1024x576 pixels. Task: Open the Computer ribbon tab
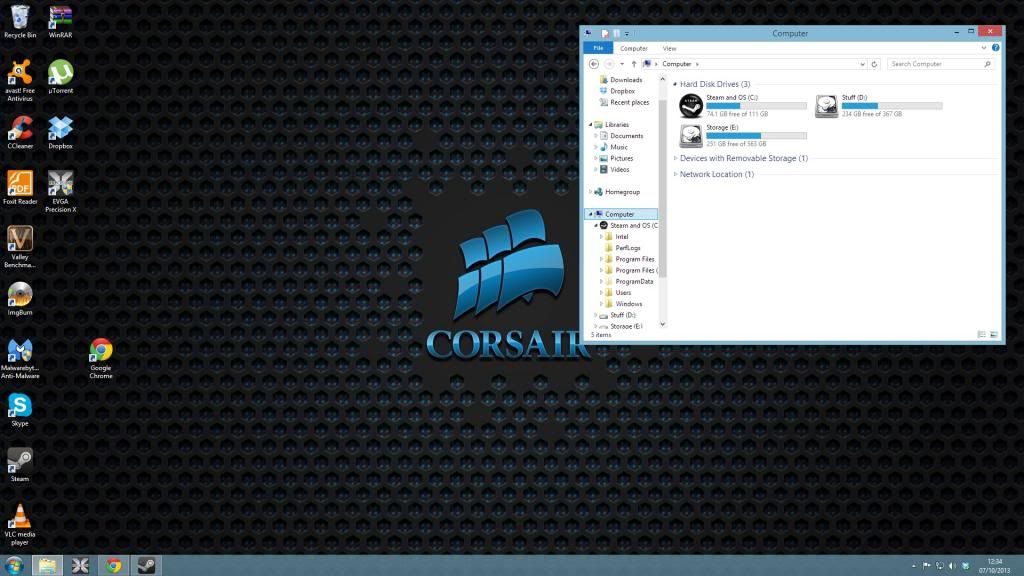(633, 48)
